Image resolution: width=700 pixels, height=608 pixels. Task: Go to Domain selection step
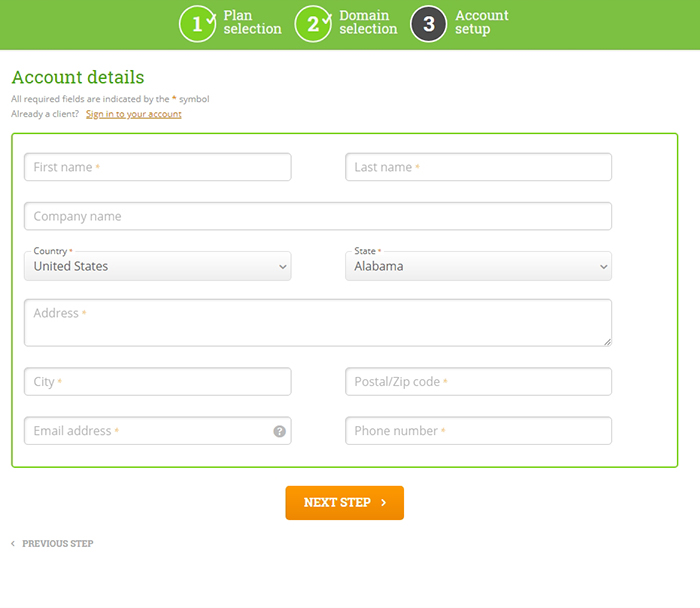(368, 22)
